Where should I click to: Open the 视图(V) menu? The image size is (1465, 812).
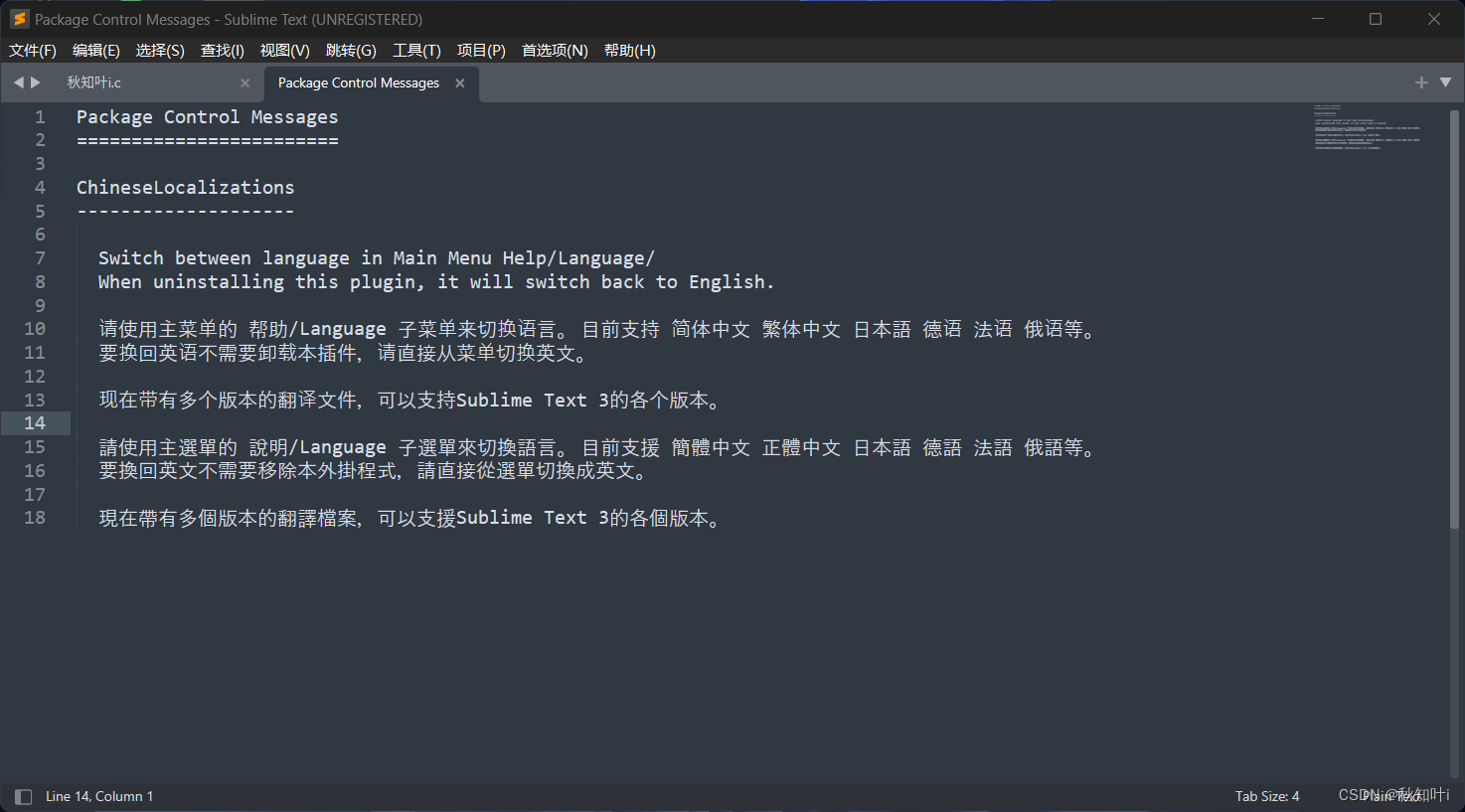pos(285,51)
